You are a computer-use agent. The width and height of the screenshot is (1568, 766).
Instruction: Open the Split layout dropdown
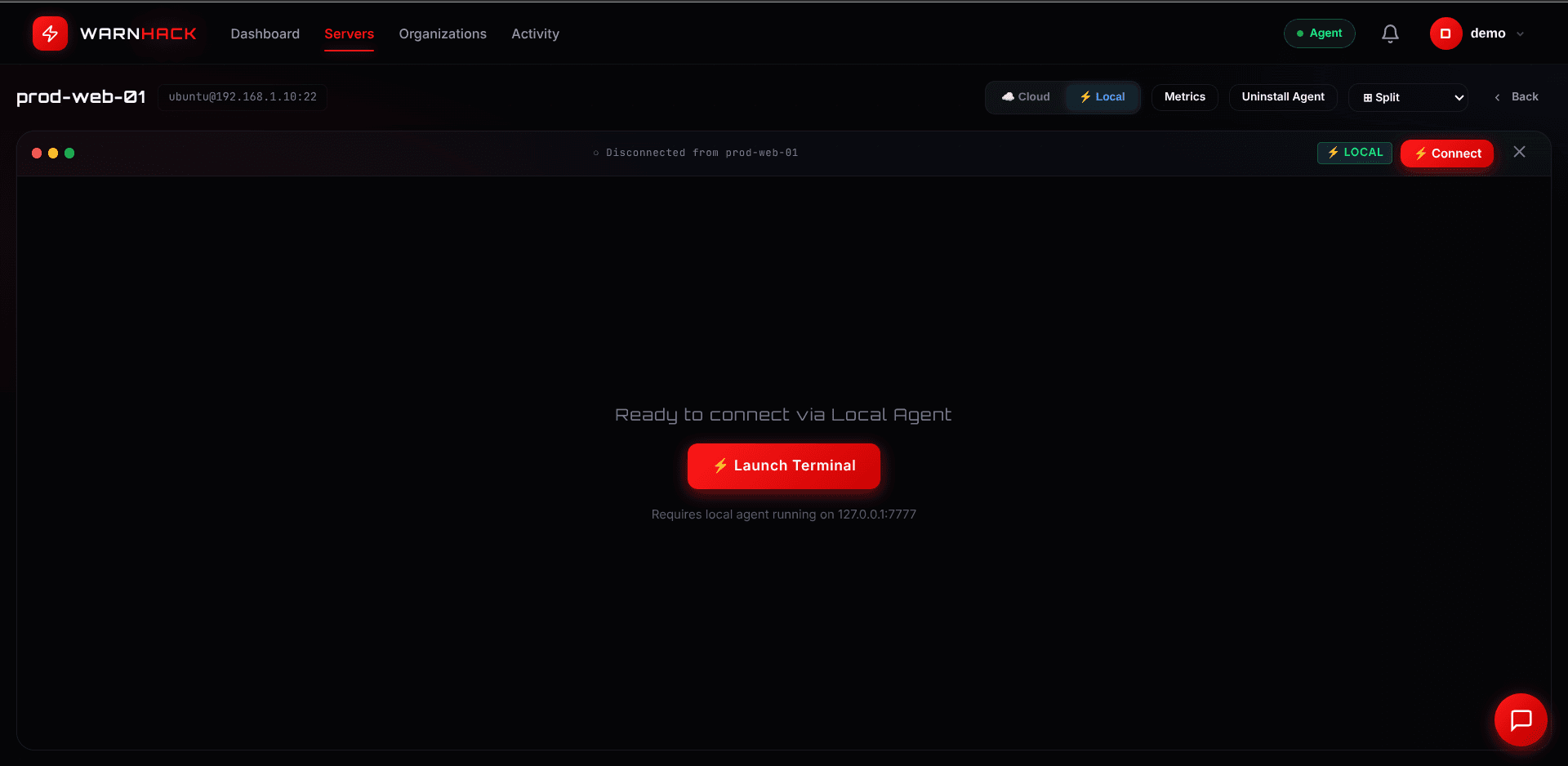pos(1408,97)
